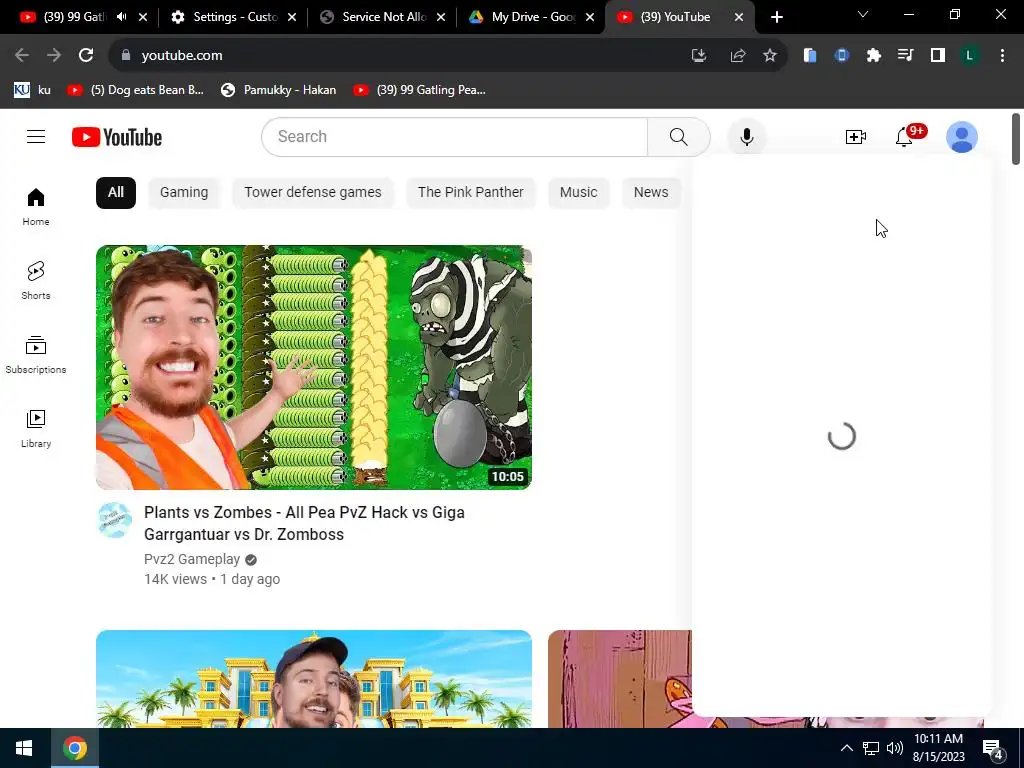Show hidden system tray icons chevron
Screen dimensions: 1024x768
click(846, 748)
